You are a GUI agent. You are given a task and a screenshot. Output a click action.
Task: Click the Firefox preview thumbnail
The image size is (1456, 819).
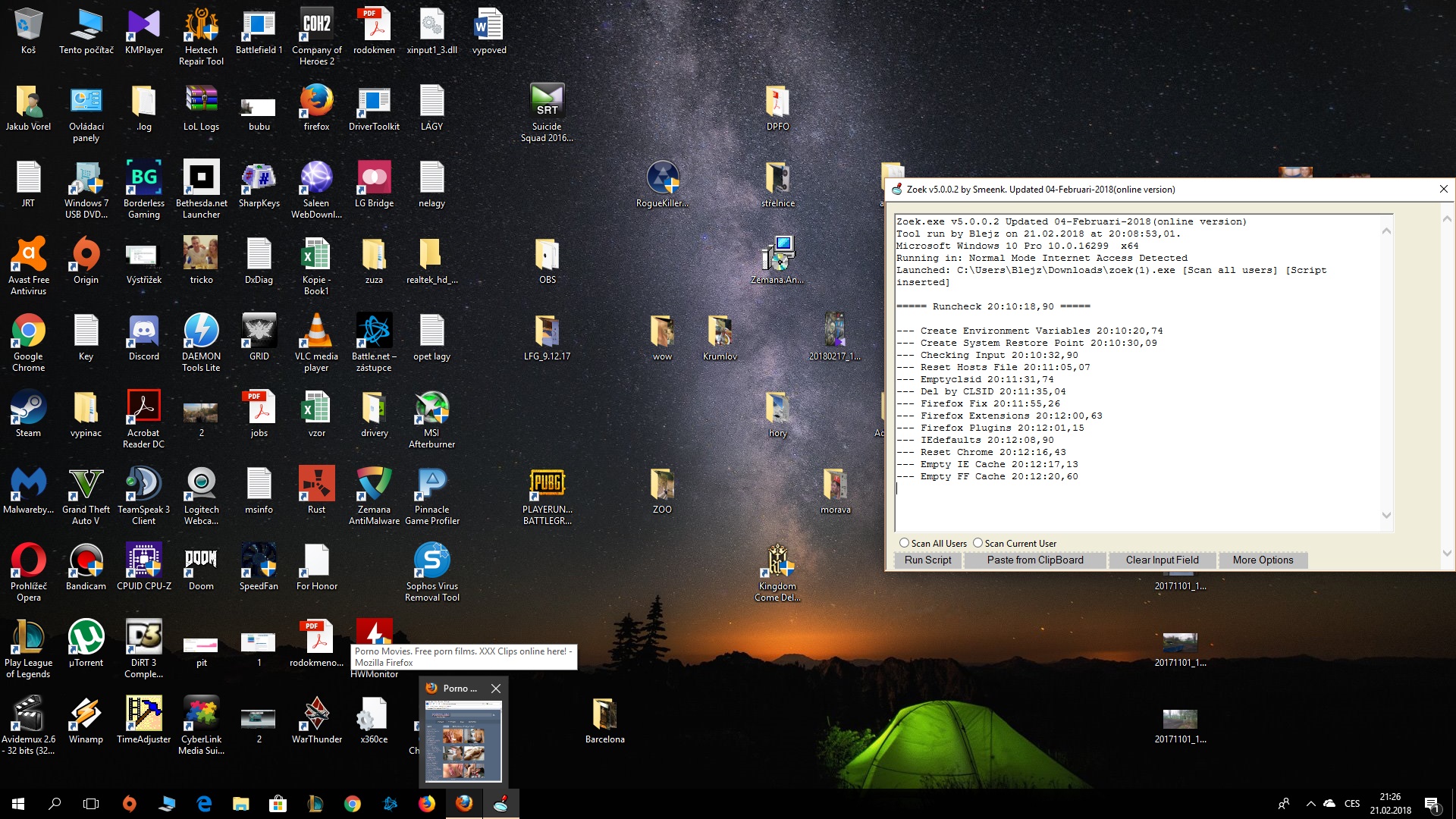(463, 741)
